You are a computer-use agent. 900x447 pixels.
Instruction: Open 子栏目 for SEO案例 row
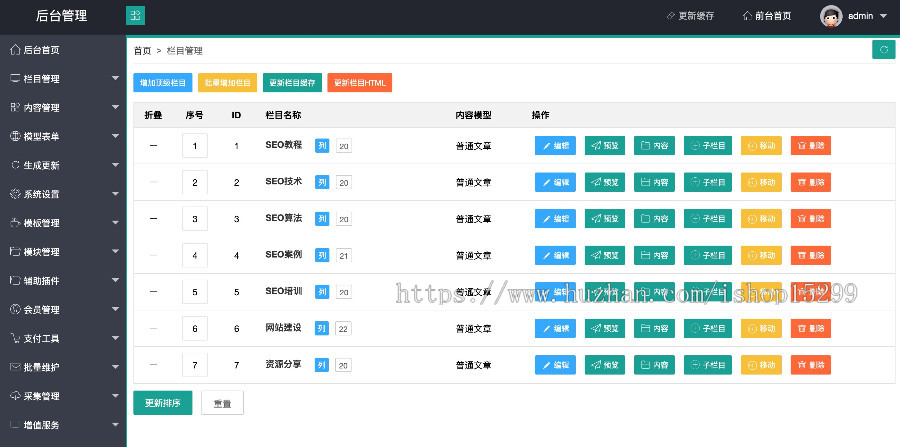coord(708,255)
